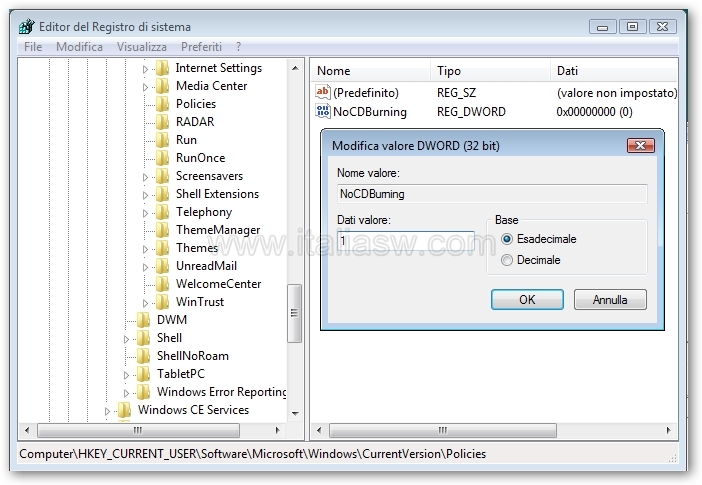702x485 pixels.
Task: Click the UnreadMail folder icon
Action: 163,266
